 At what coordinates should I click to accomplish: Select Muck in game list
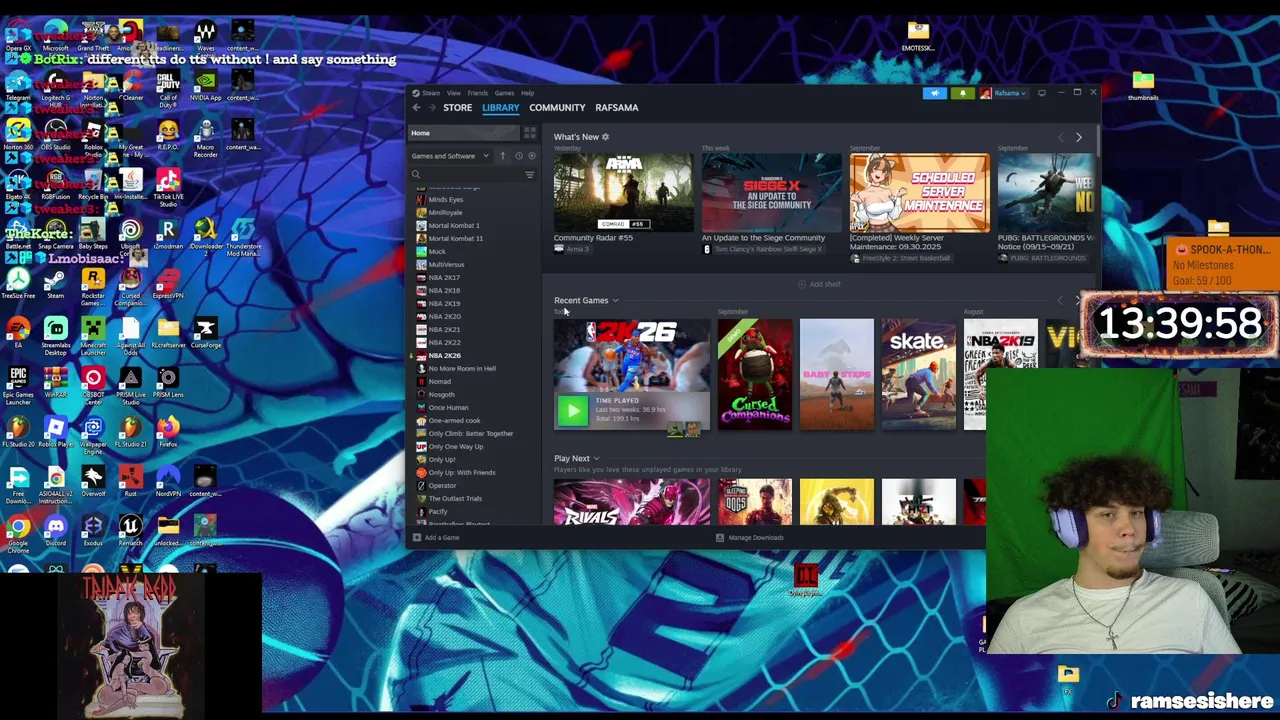[437, 252]
